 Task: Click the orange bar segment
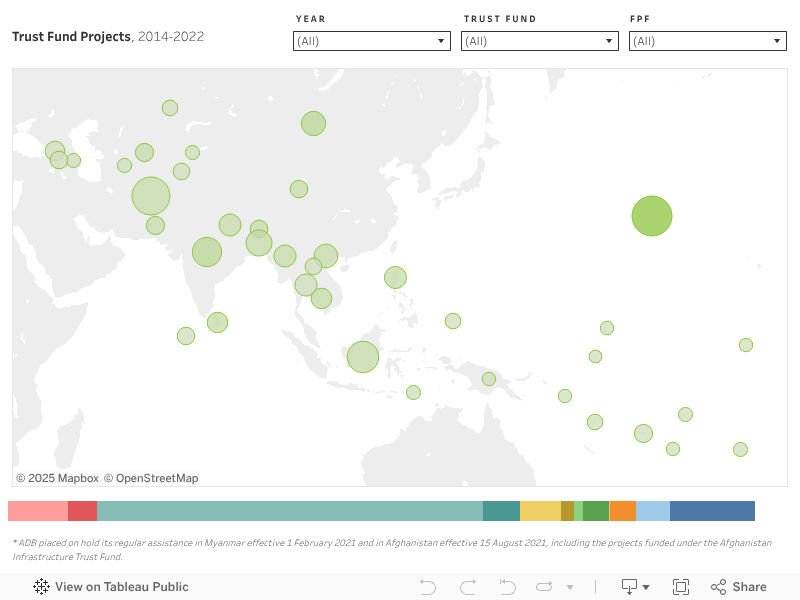coord(622,511)
